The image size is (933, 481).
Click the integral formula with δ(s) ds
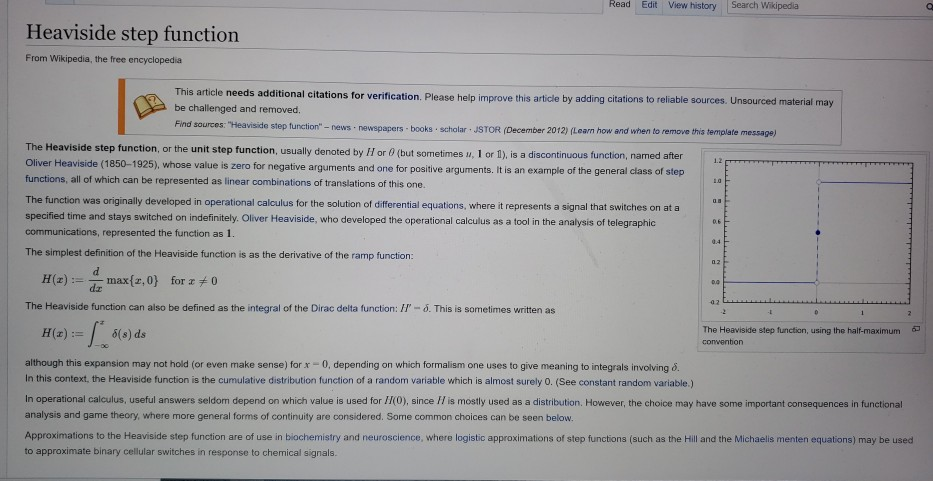coord(93,333)
